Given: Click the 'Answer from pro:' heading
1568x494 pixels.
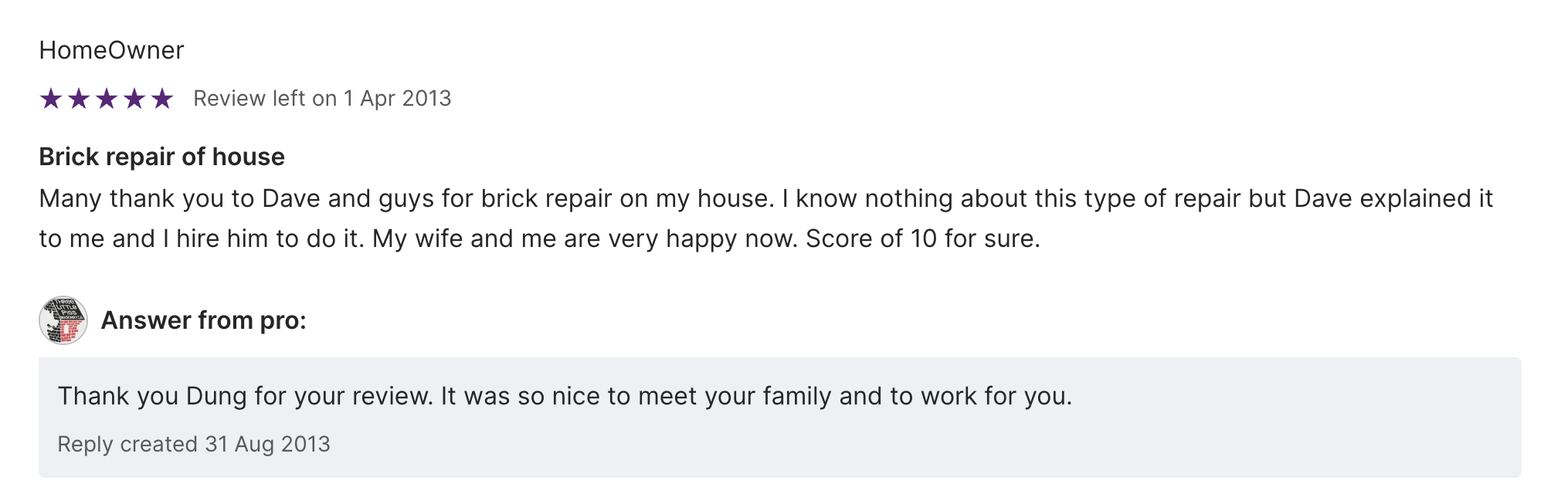Looking at the screenshot, I should [203, 320].
